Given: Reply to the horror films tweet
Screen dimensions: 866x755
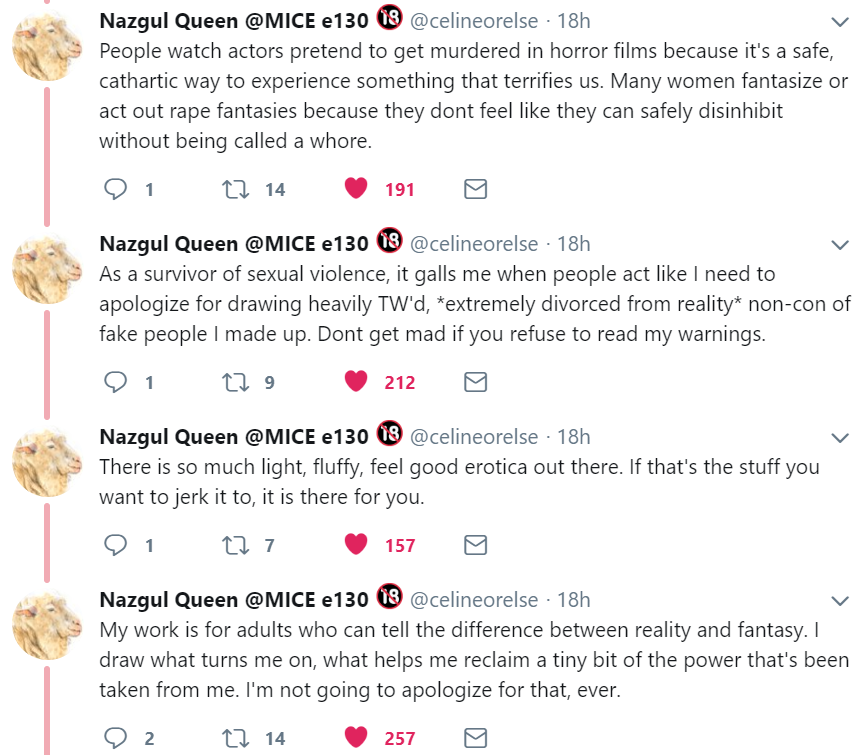Looking at the screenshot, I should click(117, 189).
